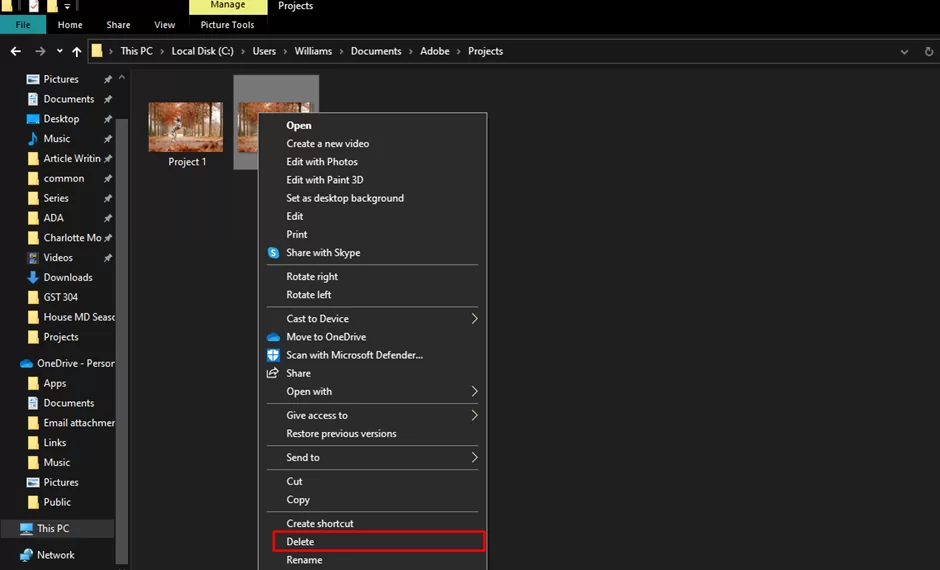This screenshot has width=940, height=570.
Task: Open the File tab
Action: coord(23,25)
